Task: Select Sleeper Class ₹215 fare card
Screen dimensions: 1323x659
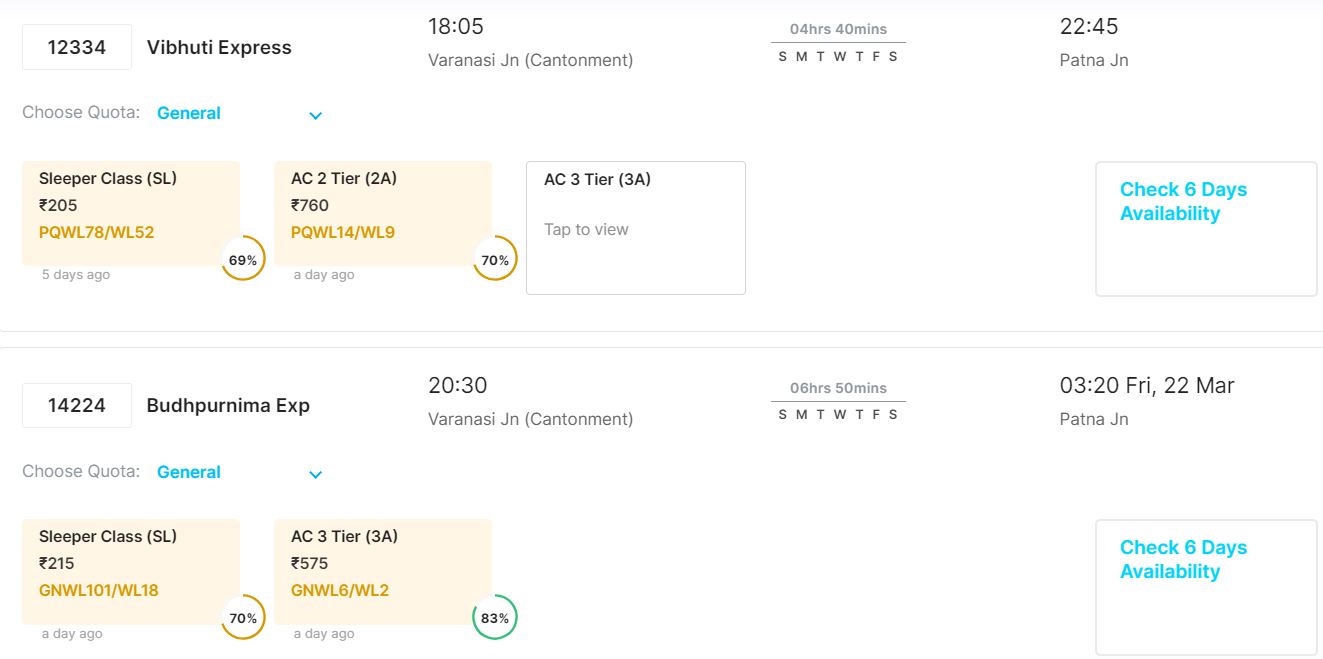Action: tap(130, 570)
